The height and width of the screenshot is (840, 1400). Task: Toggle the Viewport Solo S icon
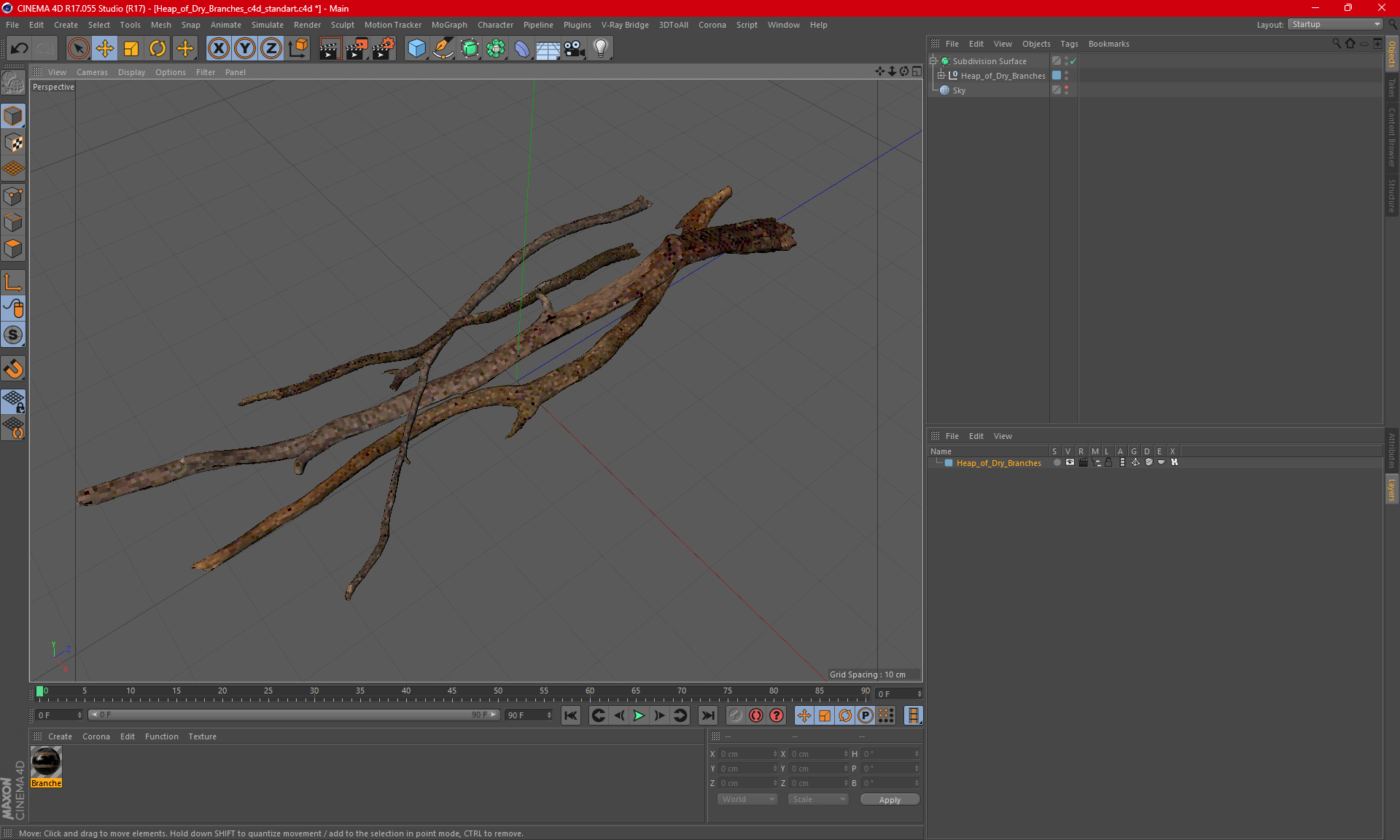13,335
